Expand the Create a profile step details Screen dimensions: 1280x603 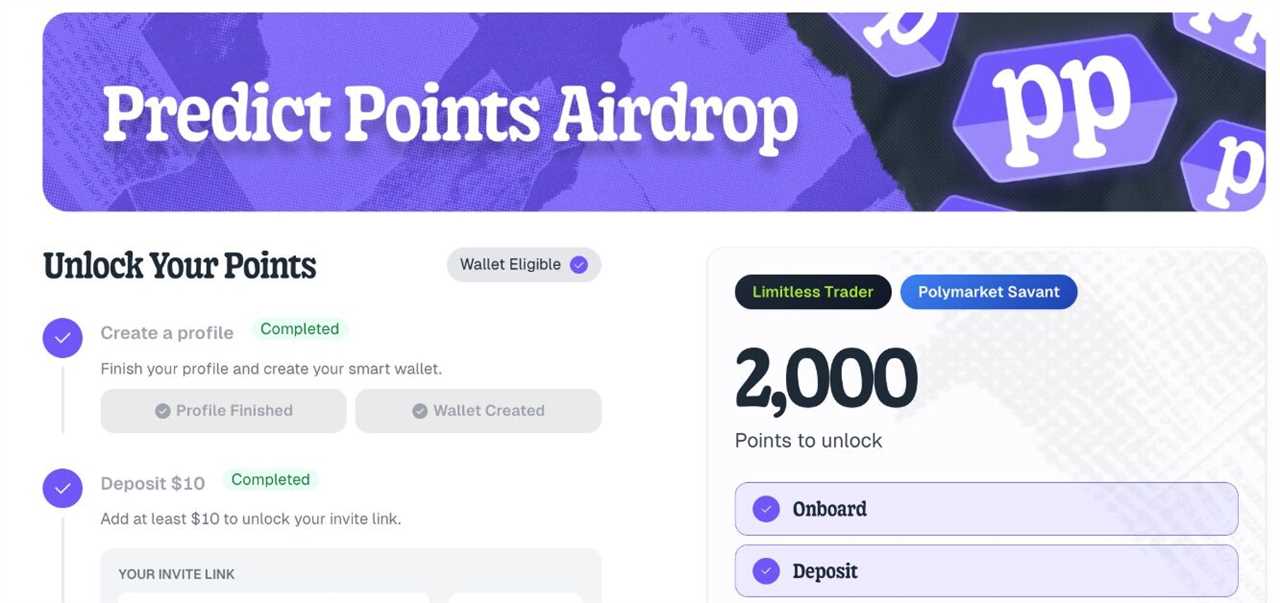166,332
